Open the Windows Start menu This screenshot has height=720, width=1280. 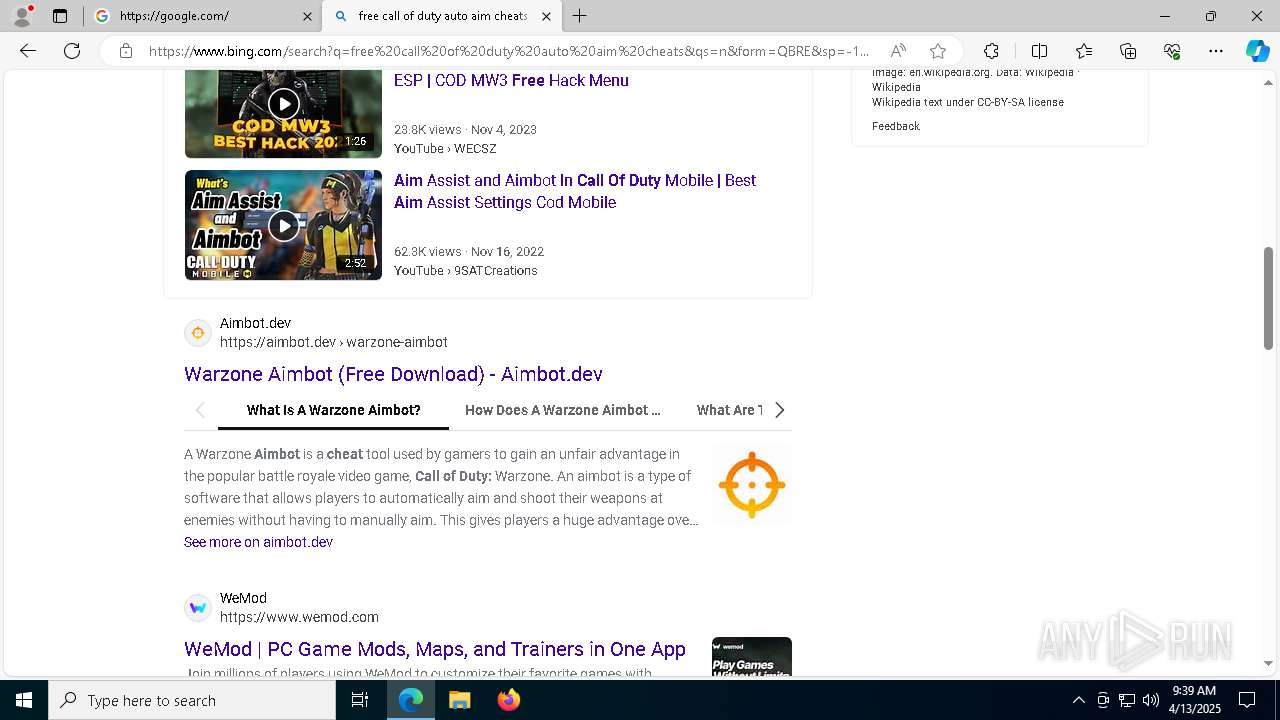[24, 700]
